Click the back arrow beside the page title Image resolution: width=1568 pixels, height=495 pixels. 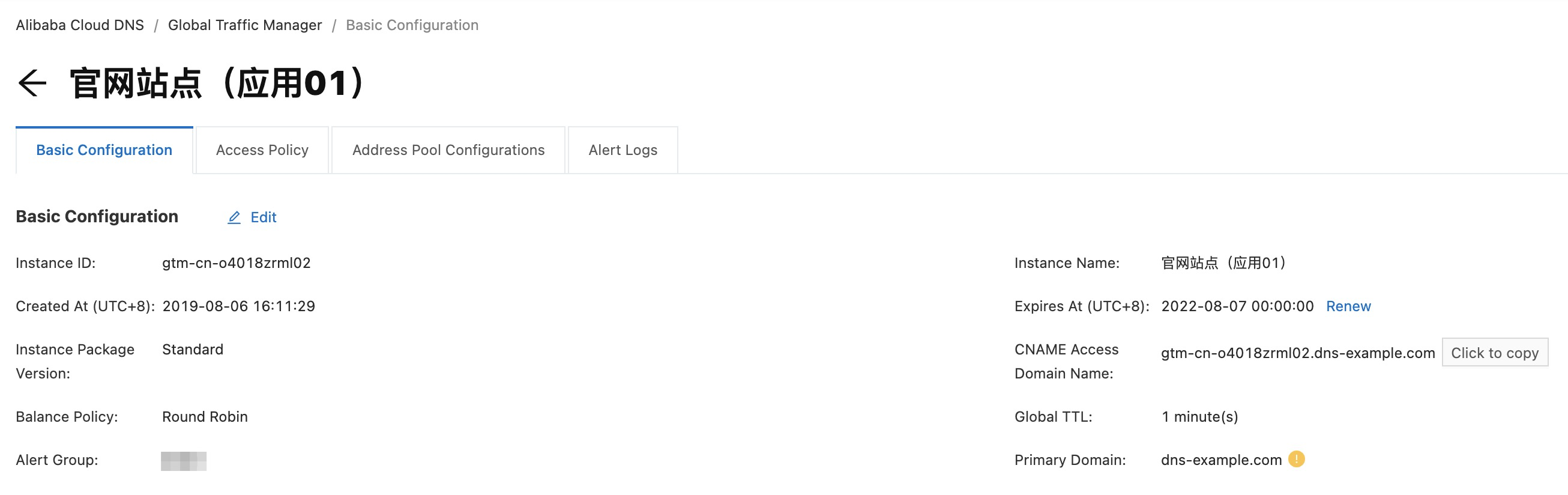(x=32, y=84)
